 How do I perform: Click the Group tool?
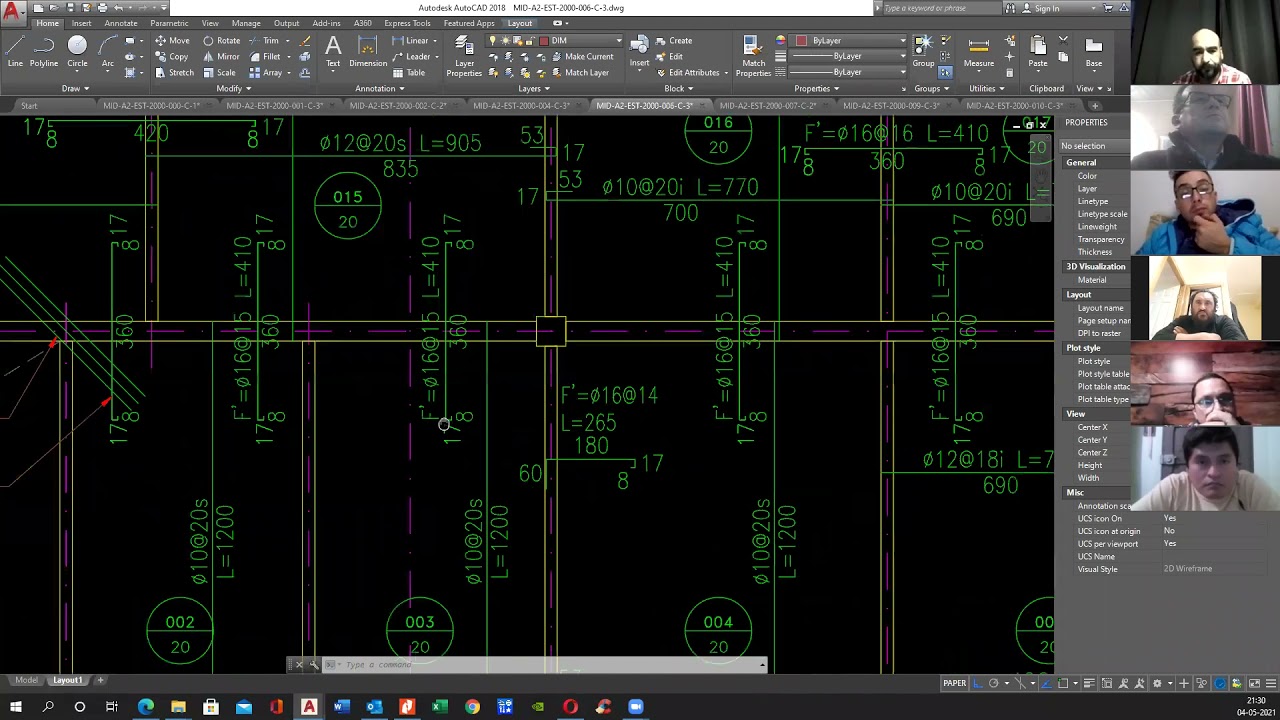[923, 51]
